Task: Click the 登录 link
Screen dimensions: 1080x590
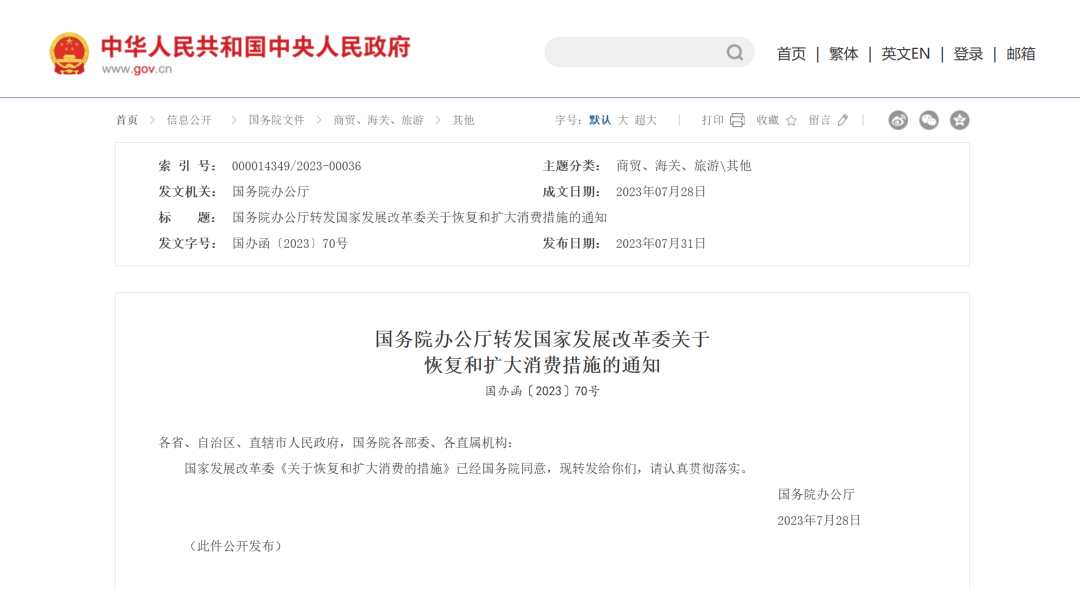Action: (968, 54)
